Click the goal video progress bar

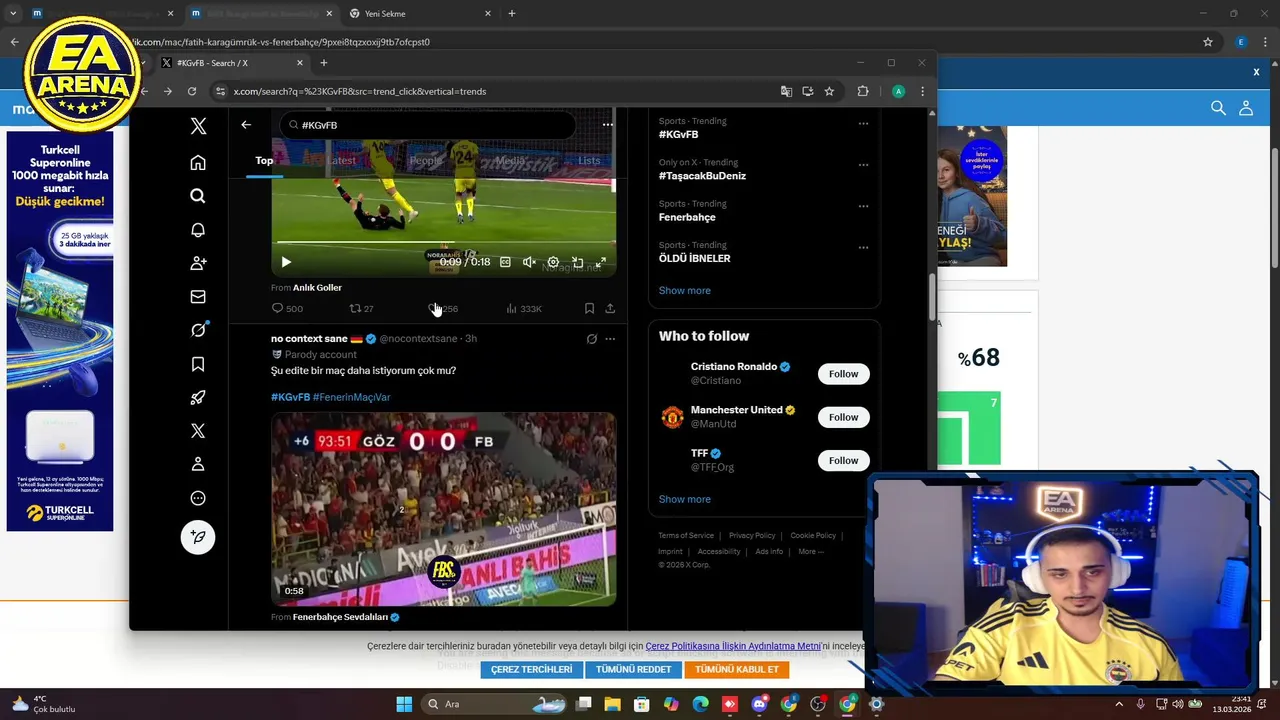tap(444, 242)
